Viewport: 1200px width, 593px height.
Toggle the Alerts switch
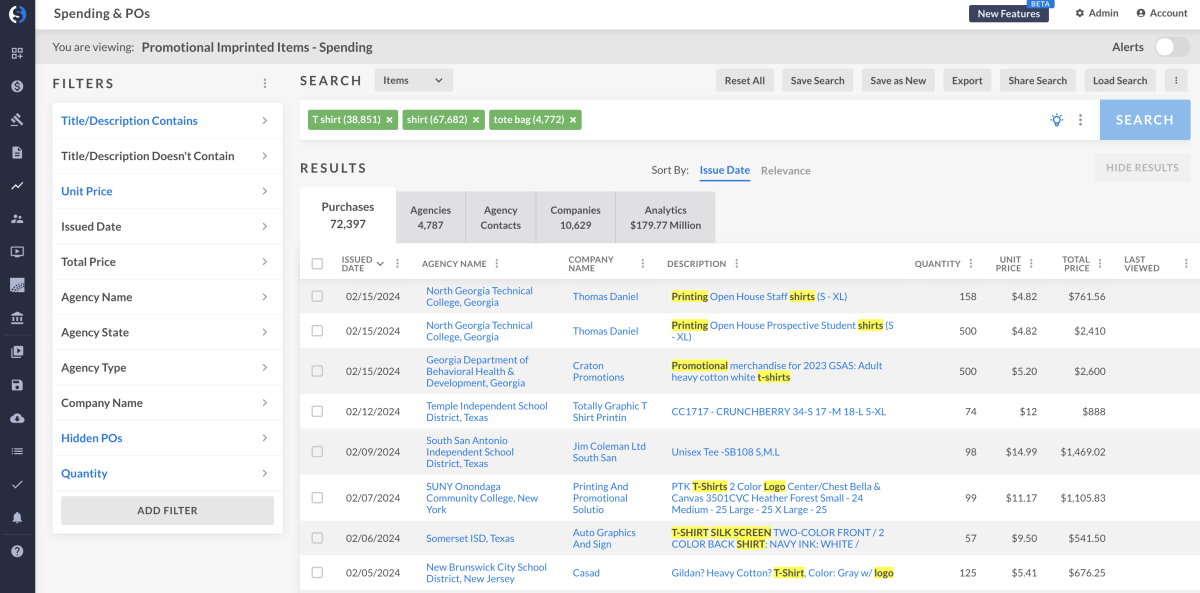1171,47
